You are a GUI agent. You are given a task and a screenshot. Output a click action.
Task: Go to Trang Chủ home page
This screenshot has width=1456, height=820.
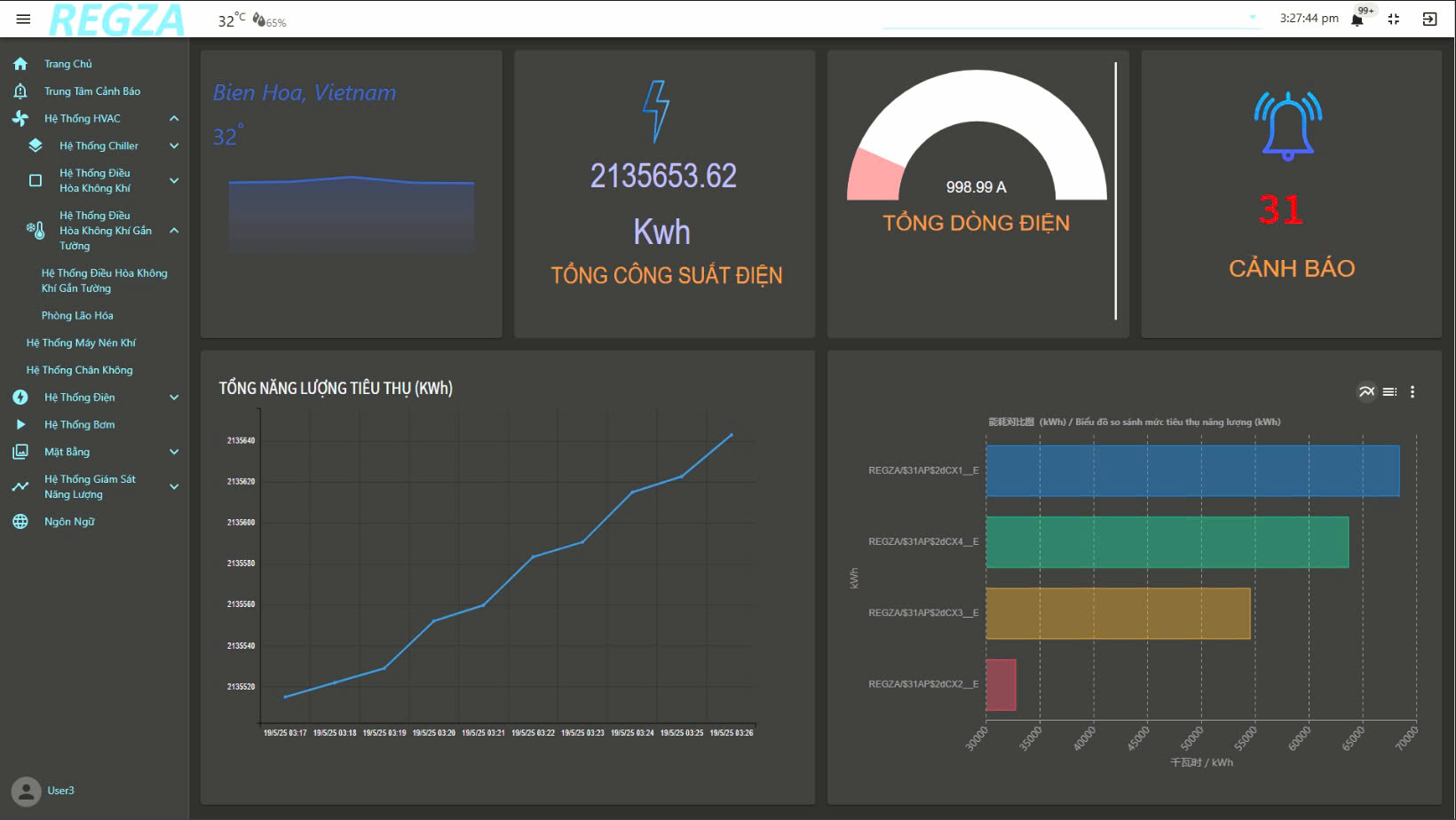tap(67, 64)
